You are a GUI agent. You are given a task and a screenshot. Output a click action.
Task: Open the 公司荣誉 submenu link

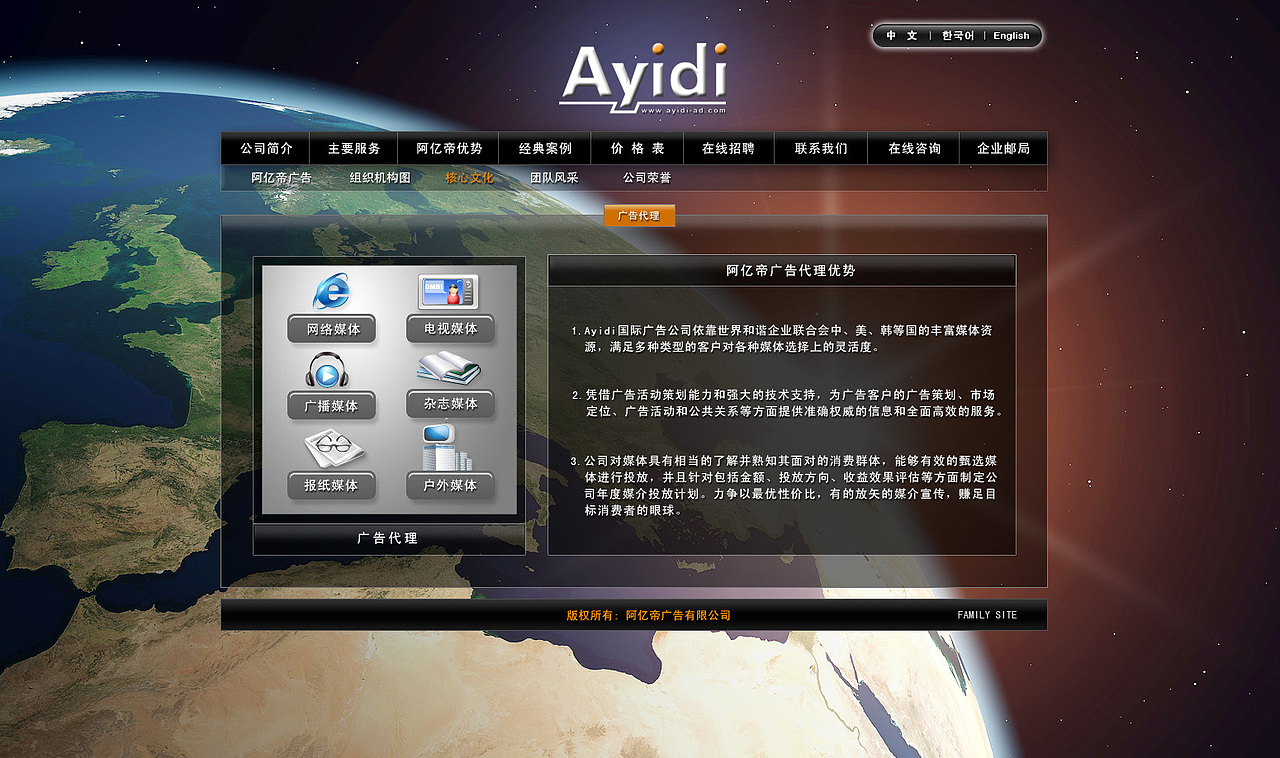[647, 178]
